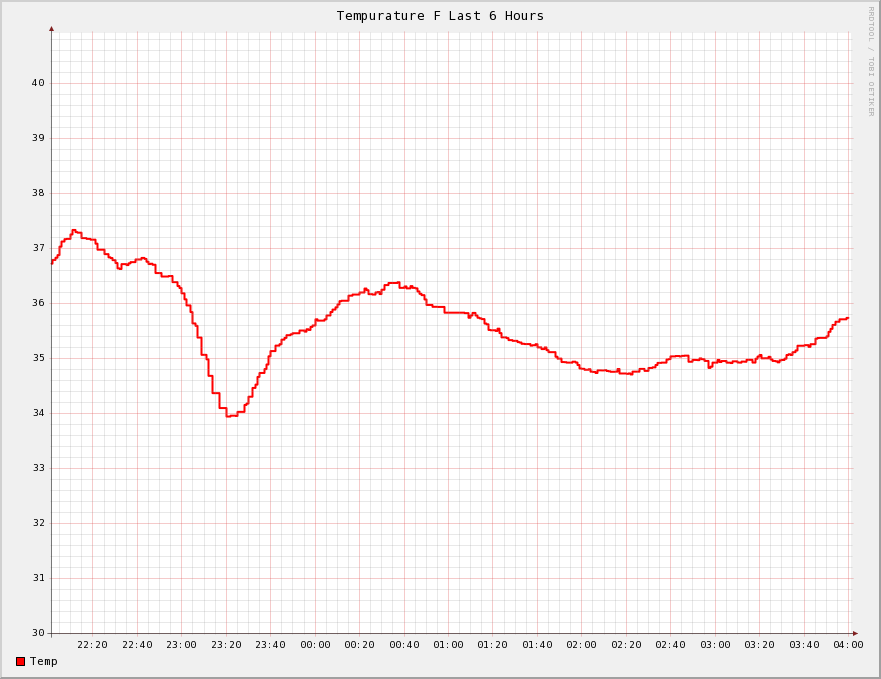Click the Temp legend label
The image size is (881, 679).
click(x=43, y=661)
